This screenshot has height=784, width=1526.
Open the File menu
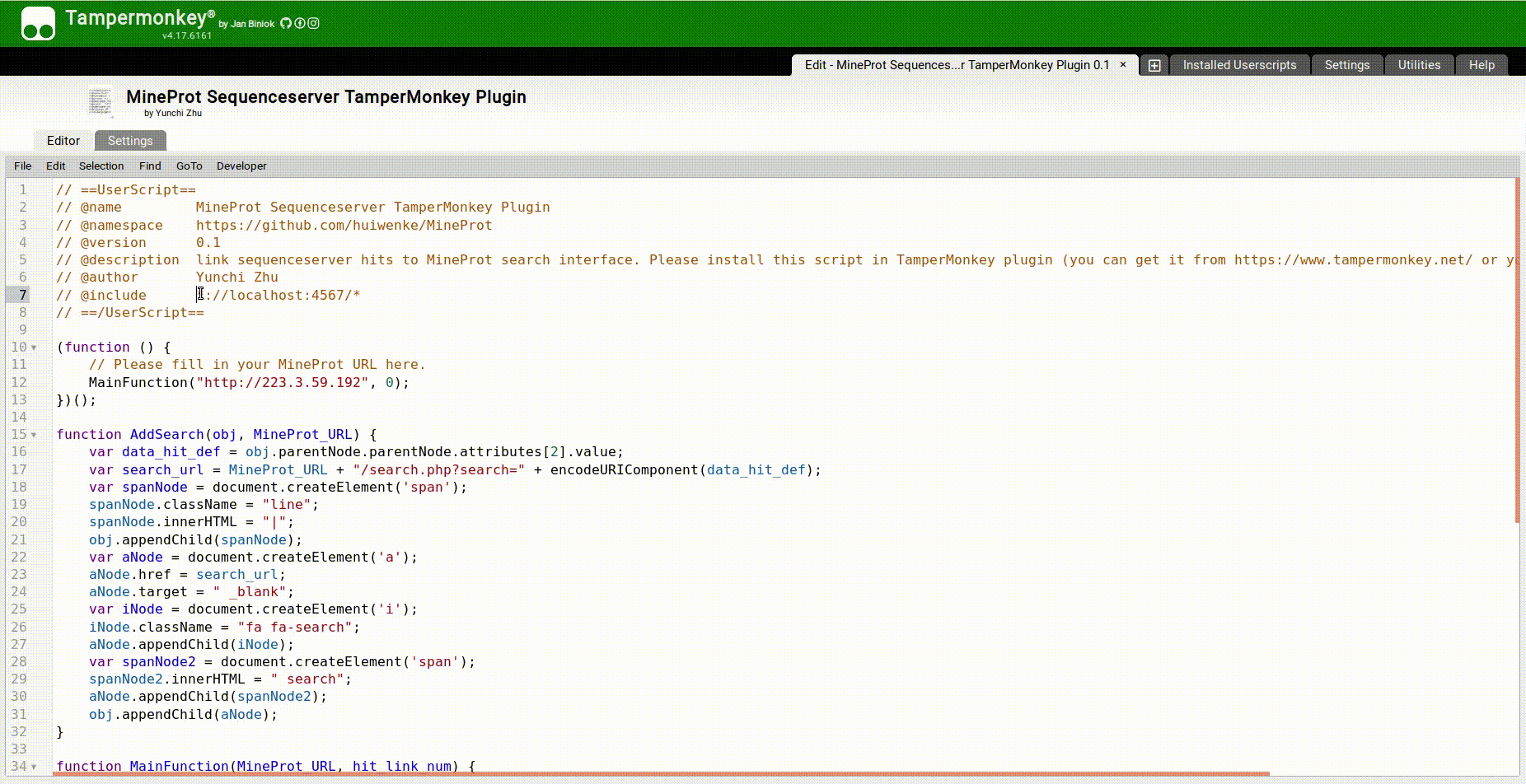[23, 166]
